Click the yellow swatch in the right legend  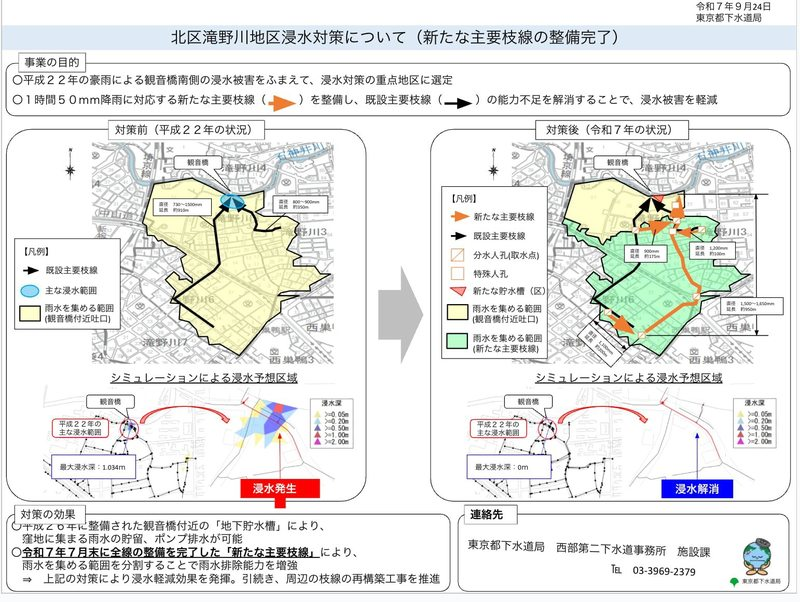click(x=457, y=313)
